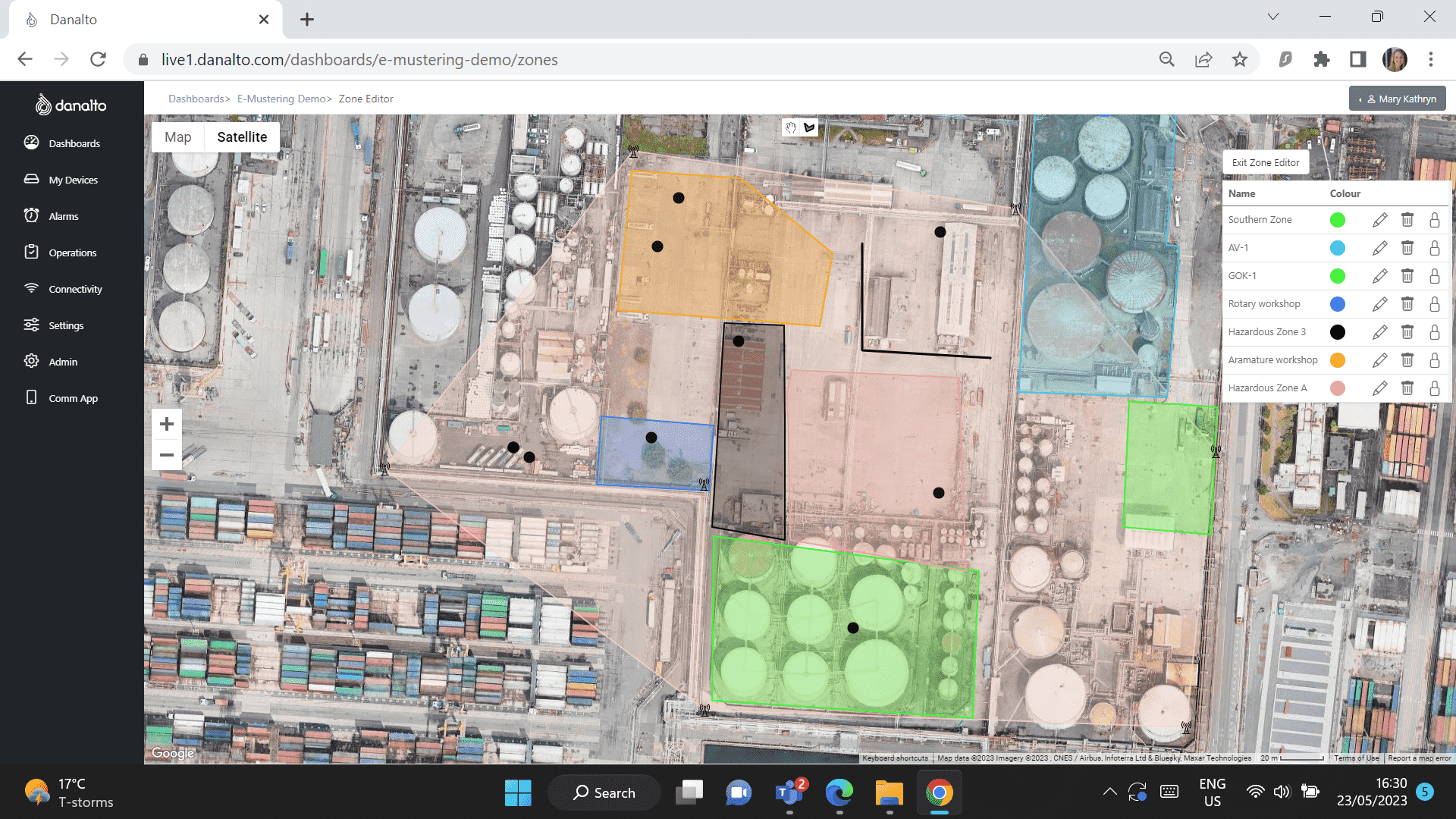Screen dimensions: 1456x819
Task: Click Report a map error link
Action: coord(1419,758)
